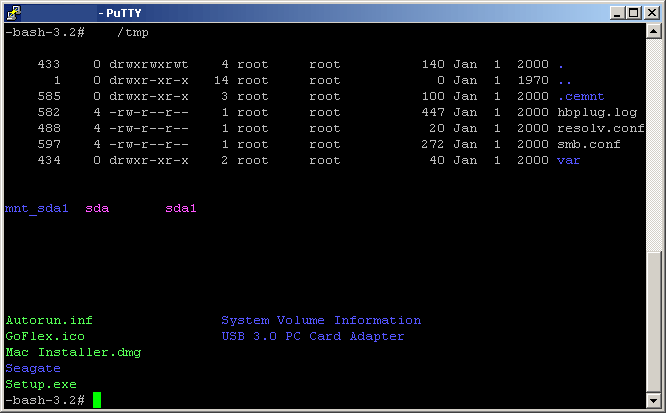666x413 pixels.
Task: Click the file size 447
Action: tap(433, 113)
